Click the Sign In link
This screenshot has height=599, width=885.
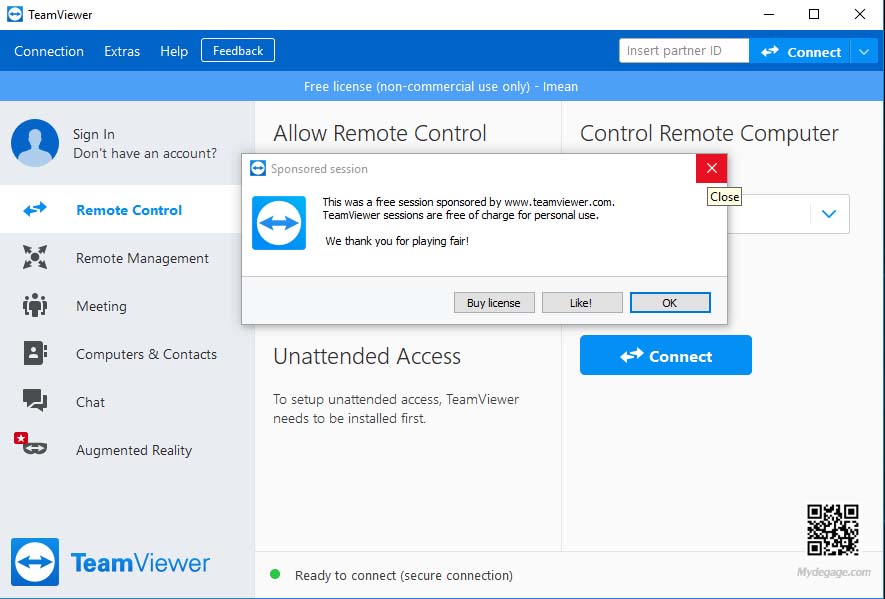point(94,134)
